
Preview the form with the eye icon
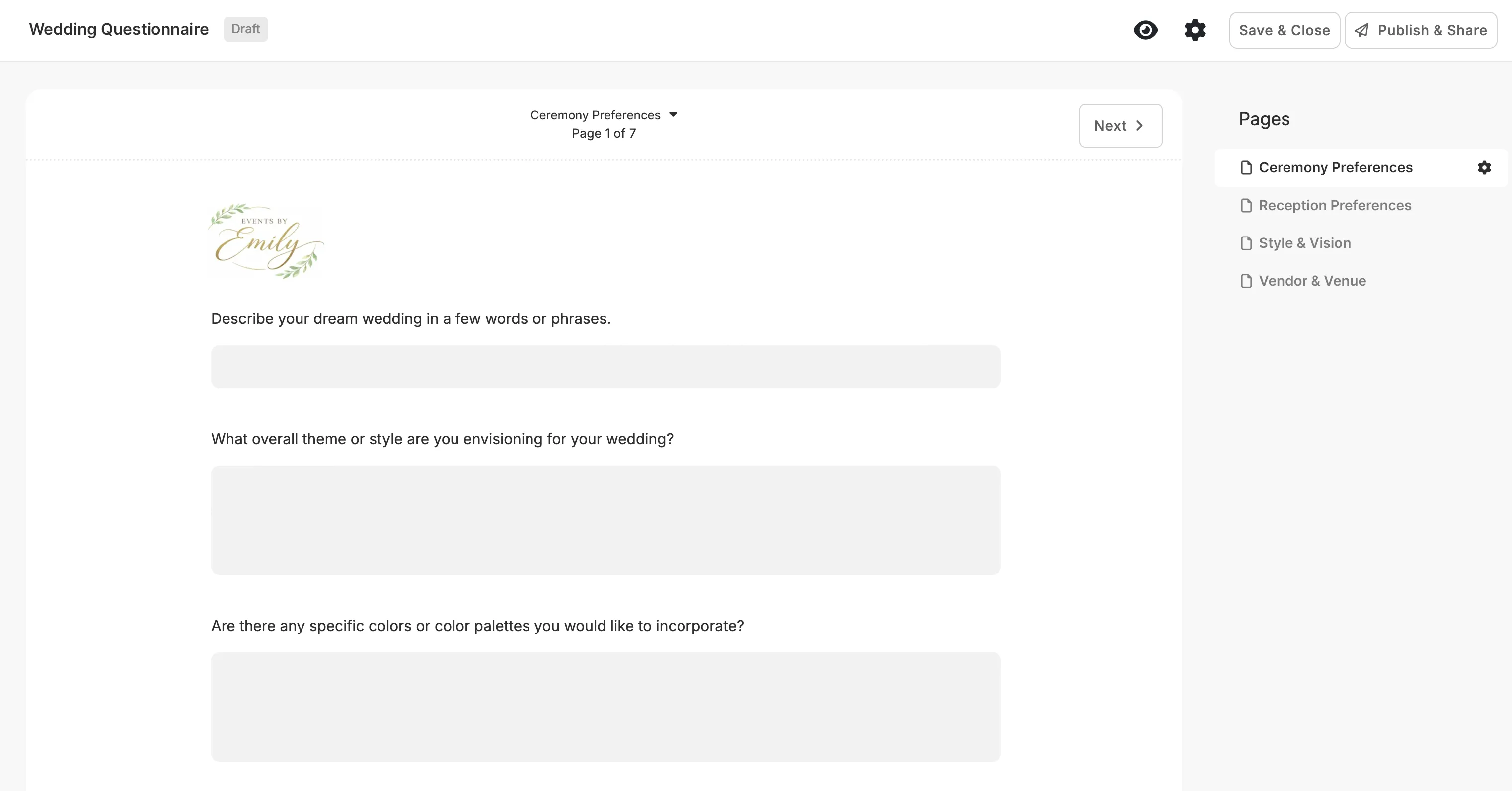pyautogui.click(x=1145, y=30)
